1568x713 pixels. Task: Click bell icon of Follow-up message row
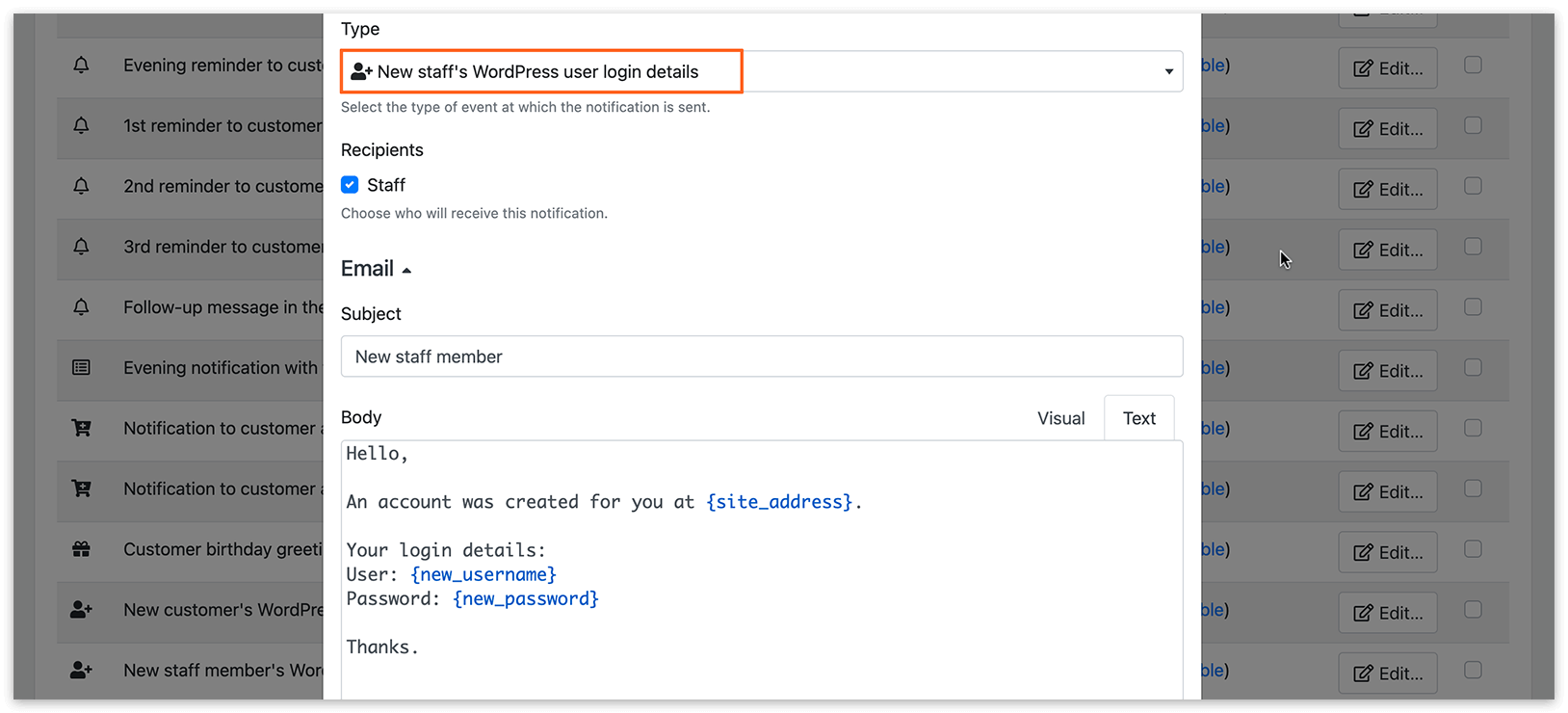point(81,307)
